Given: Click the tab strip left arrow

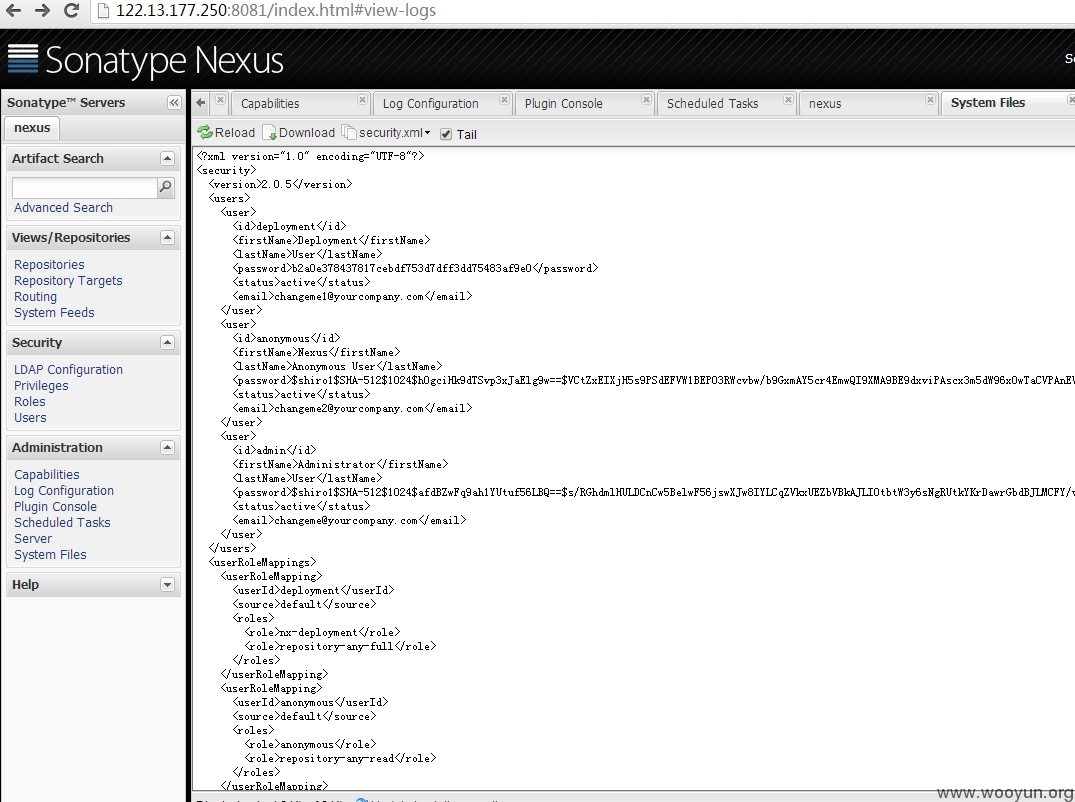Looking at the screenshot, I should point(200,103).
